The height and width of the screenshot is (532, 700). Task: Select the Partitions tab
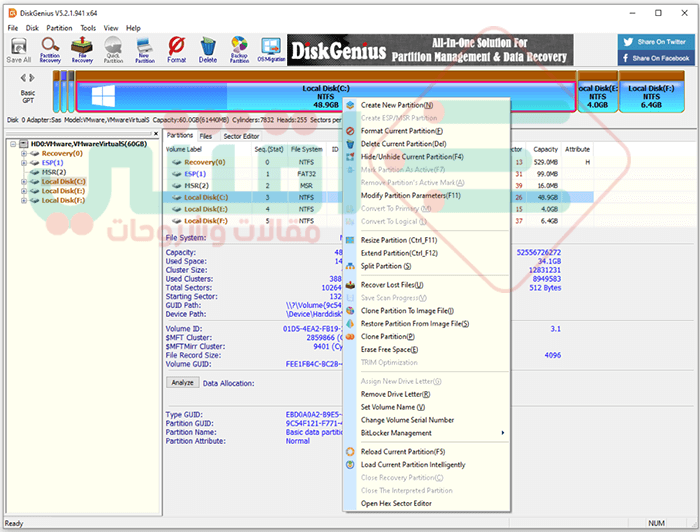point(180,135)
